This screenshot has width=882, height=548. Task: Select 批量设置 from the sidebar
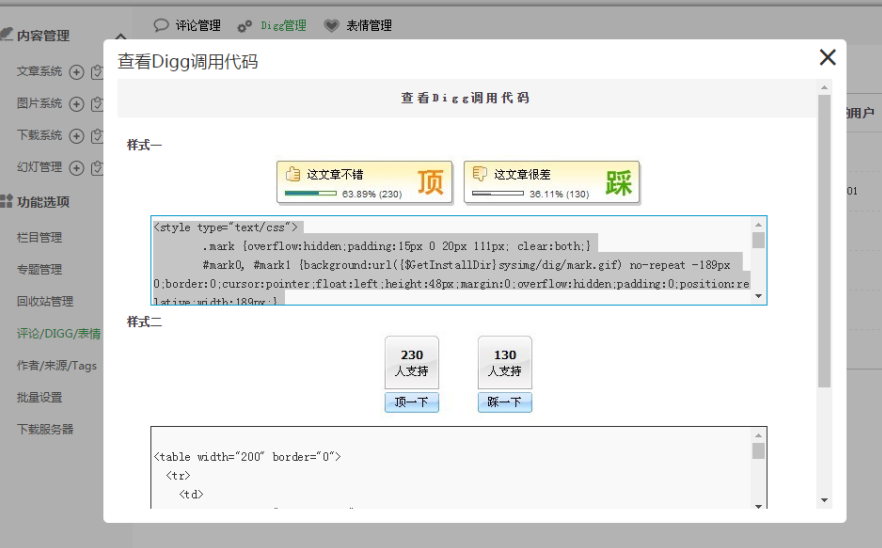point(39,398)
